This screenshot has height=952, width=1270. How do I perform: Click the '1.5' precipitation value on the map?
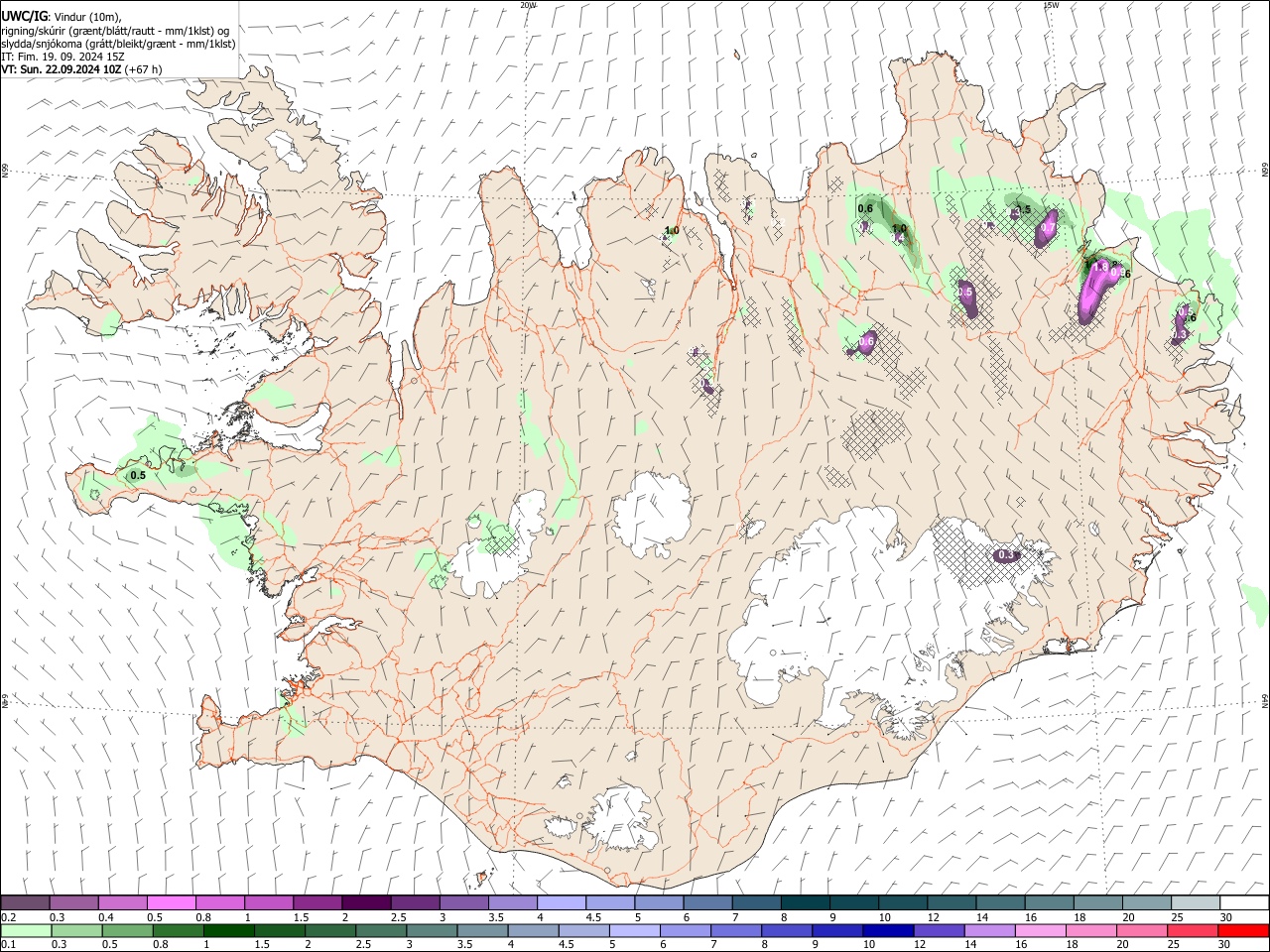tap(1022, 210)
